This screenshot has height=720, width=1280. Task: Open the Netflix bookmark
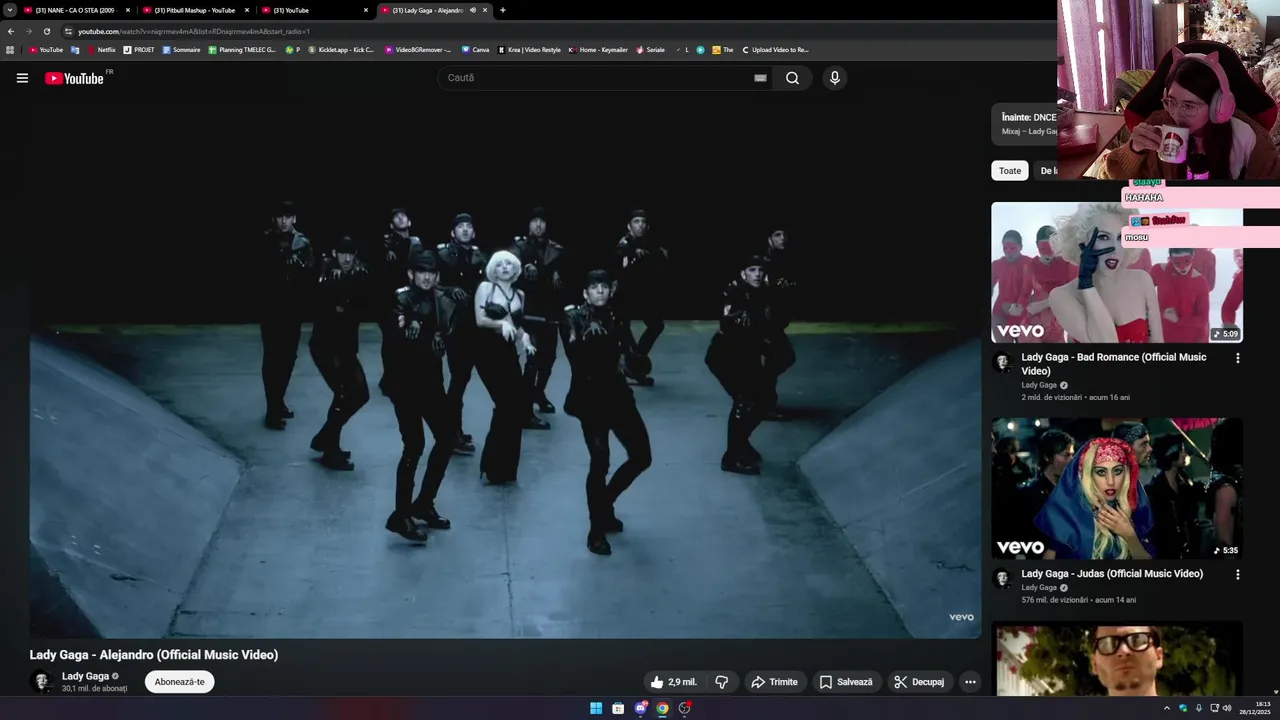tap(102, 49)
